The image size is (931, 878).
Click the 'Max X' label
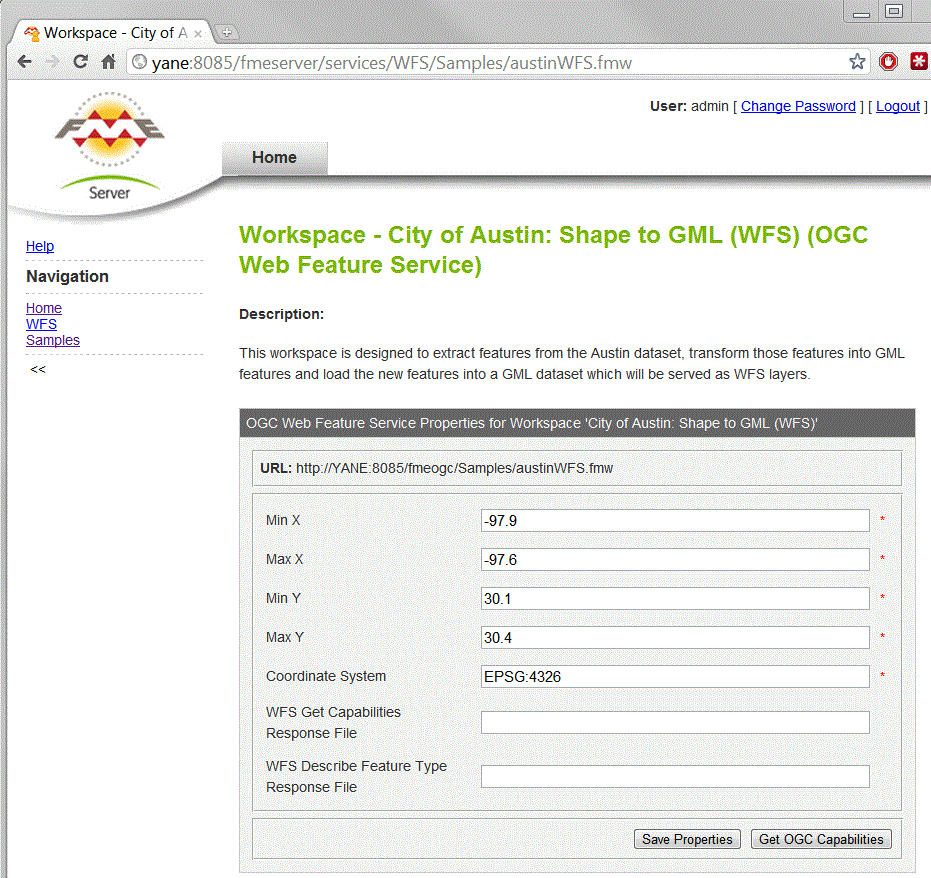pos(284,560)
